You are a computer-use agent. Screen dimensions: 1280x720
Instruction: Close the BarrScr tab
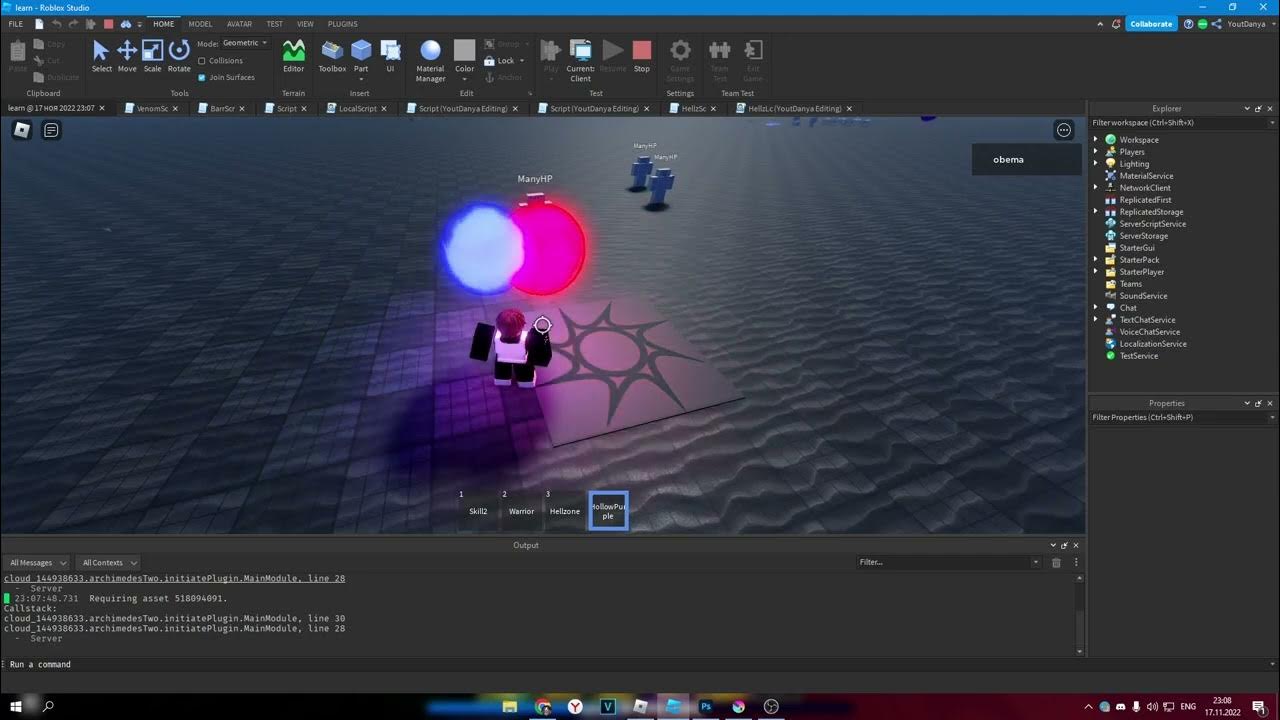coord(242,108)
